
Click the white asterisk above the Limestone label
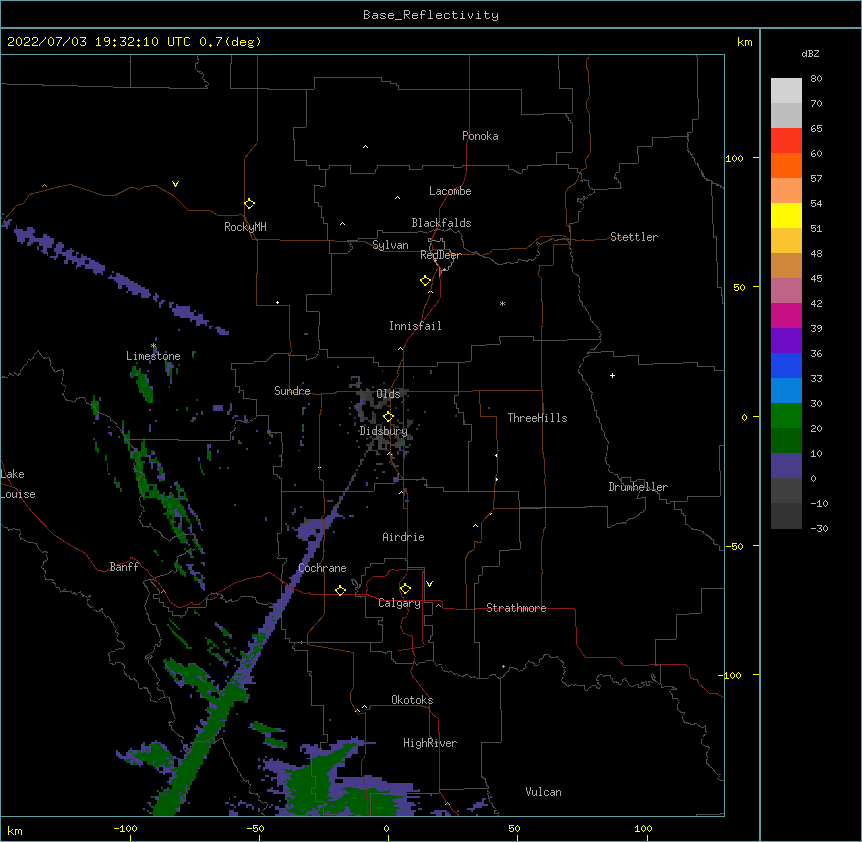[153, 346]
